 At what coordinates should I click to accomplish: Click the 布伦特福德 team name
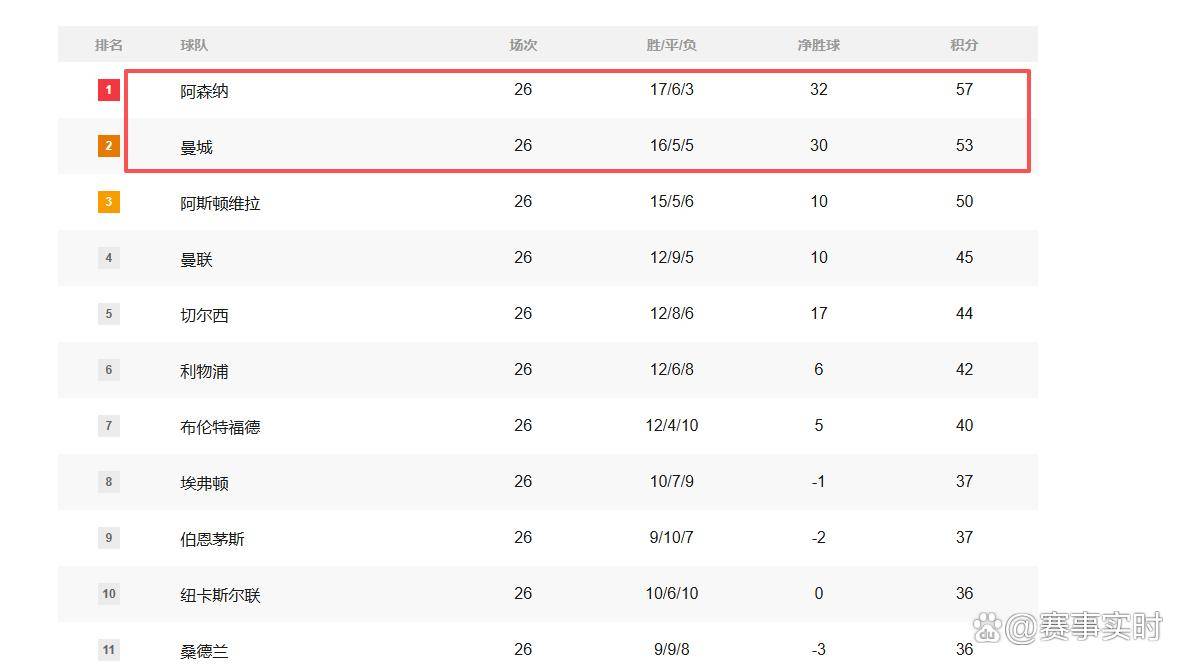point(221,427)
